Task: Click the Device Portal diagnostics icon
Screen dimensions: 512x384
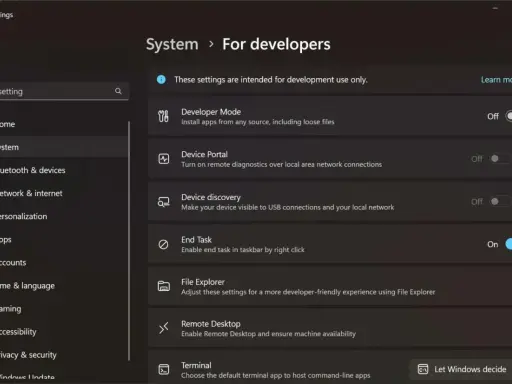Action: (x=163, y=159)
